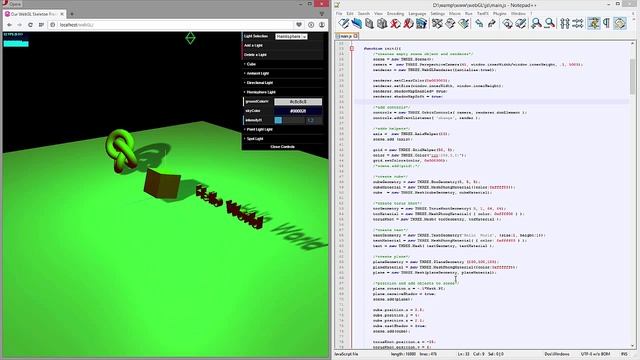Screen dimensions: 640x360
Task: Click the Cut icon in Notepad++ toolbar
Action: coord(437,23)
